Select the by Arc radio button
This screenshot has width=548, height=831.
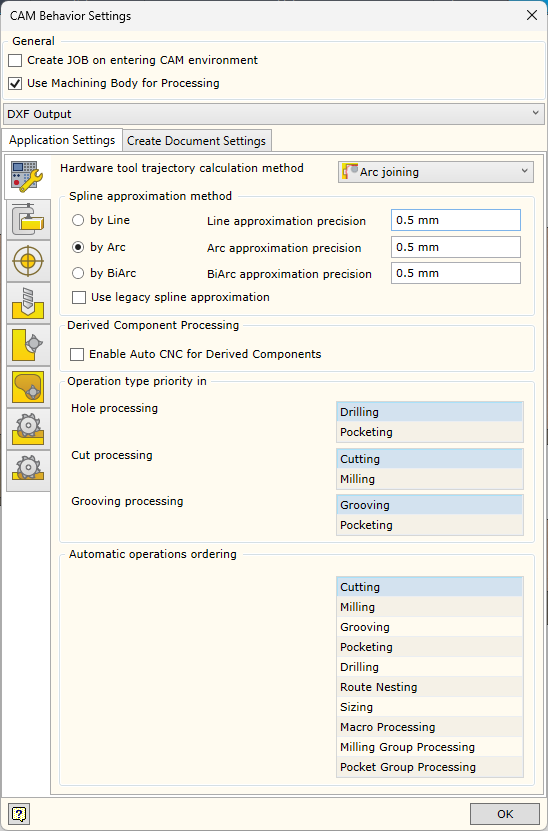pyautogui.click(x=78, y=247)
